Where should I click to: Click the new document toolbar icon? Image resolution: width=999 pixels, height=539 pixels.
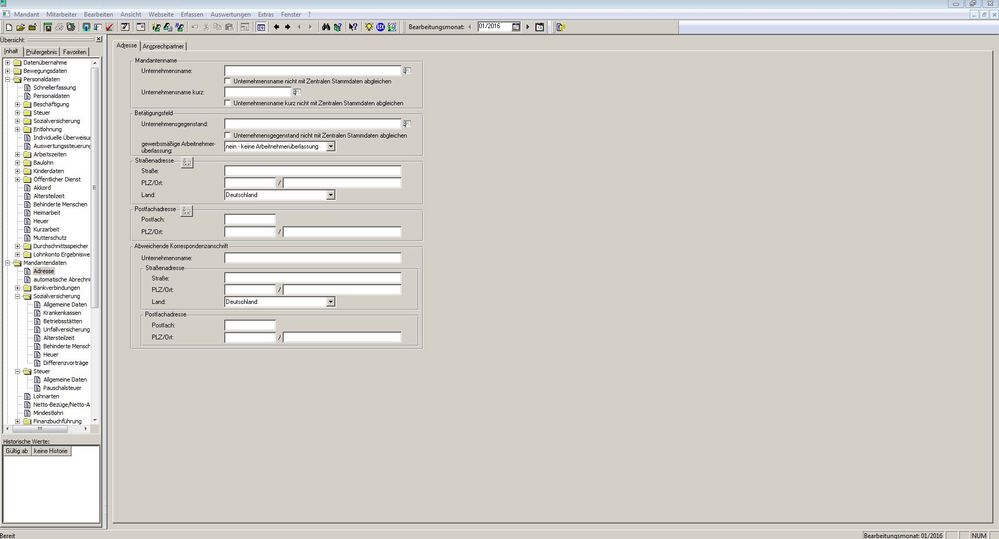click(x=8, y=26)
